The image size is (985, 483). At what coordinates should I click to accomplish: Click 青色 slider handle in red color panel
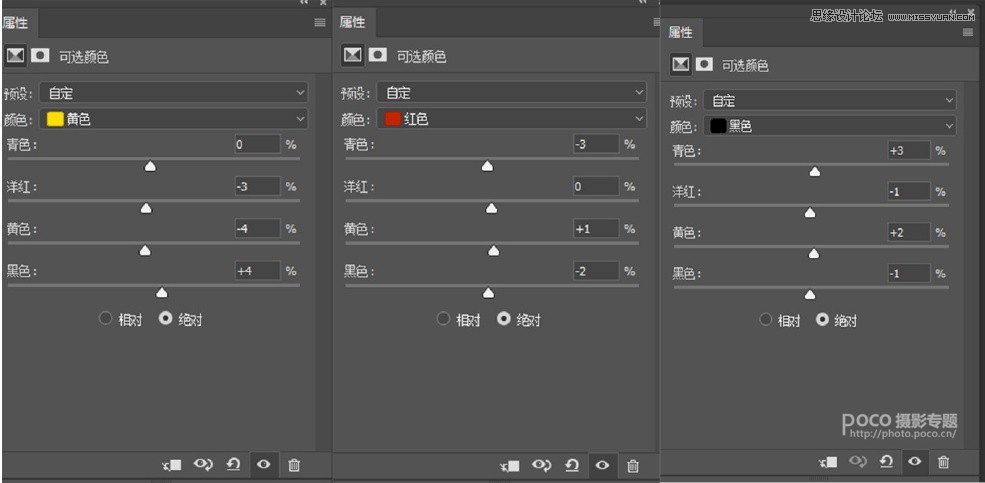click(x=487, y=166)
